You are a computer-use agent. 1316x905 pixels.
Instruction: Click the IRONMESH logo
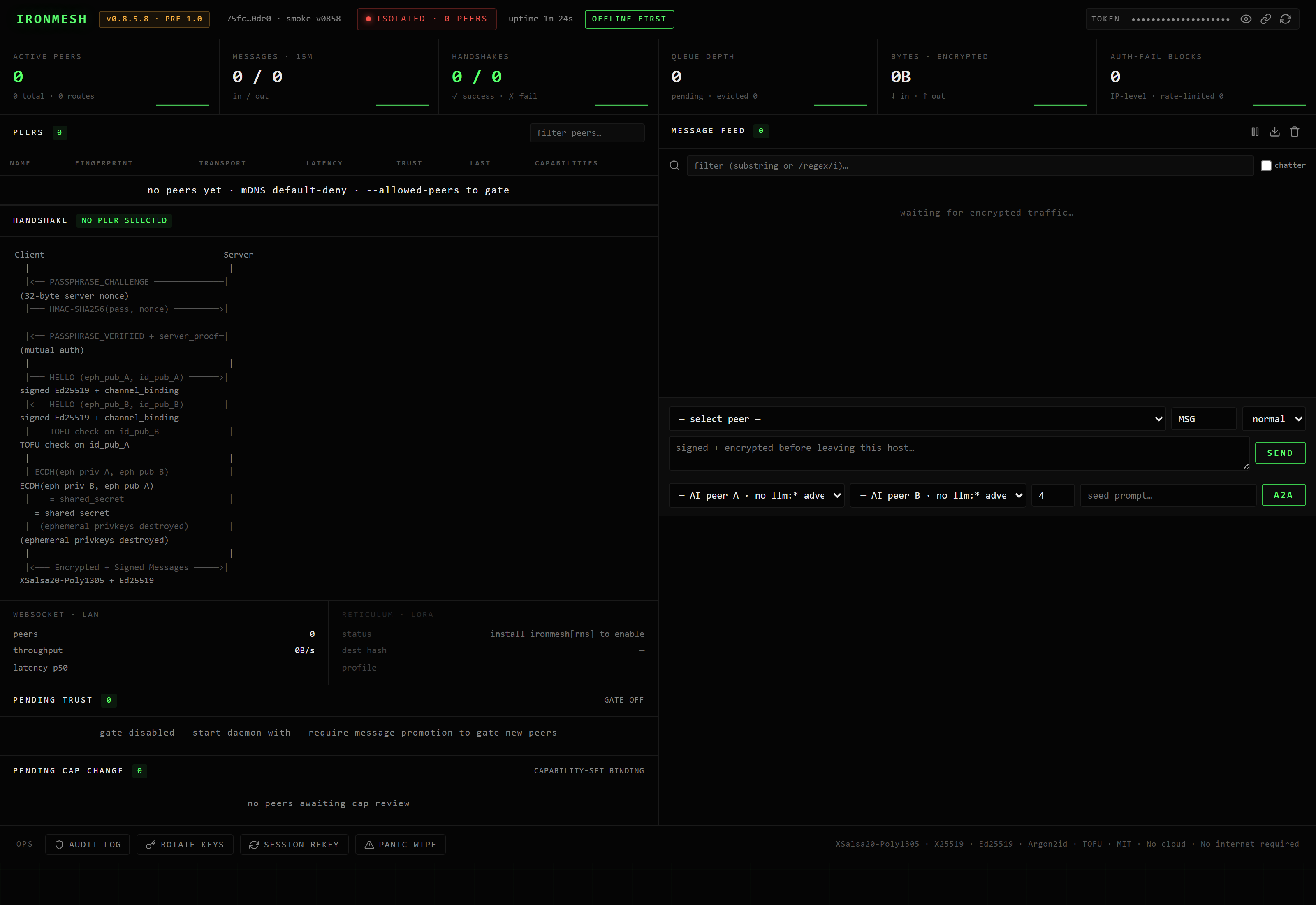click(51, 19)
